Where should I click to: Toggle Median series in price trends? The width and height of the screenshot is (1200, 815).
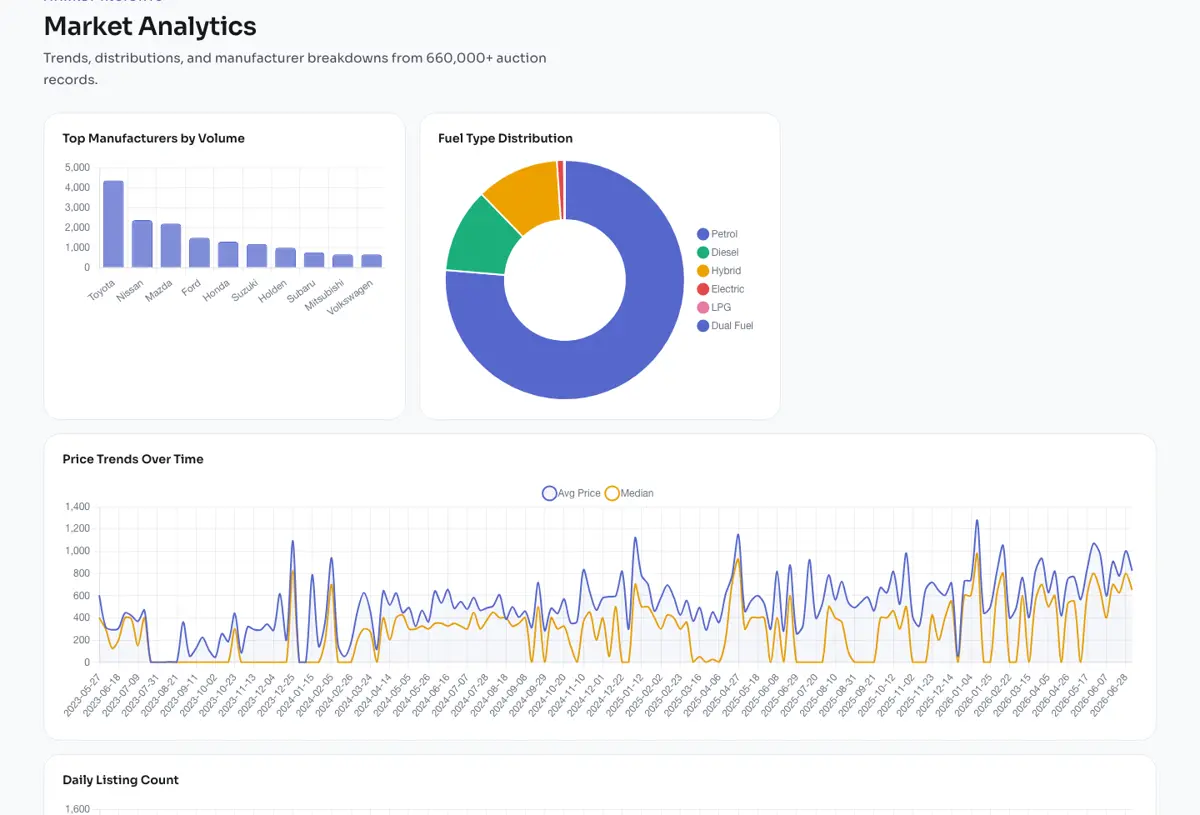tap(630, 493)
